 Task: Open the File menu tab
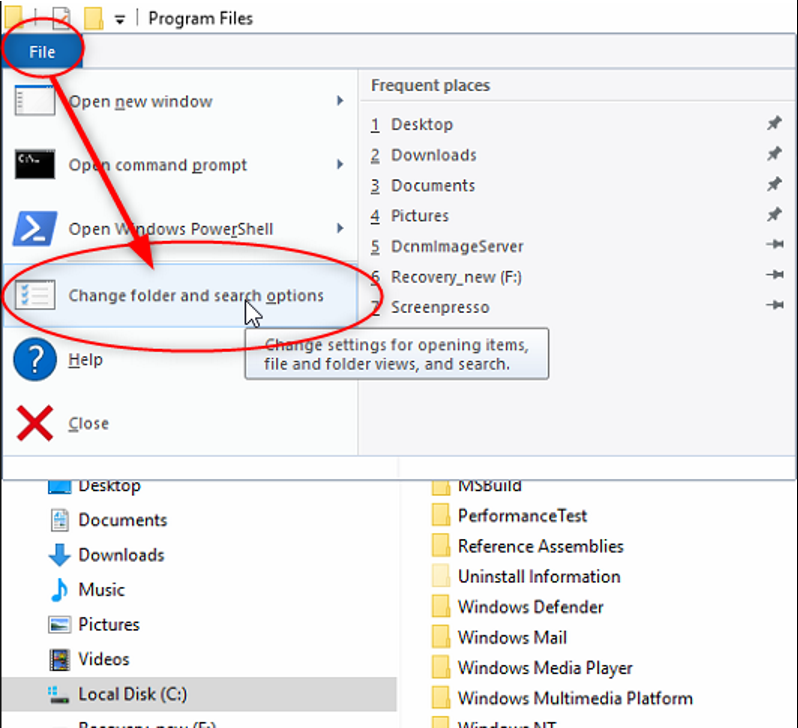pos(42,52)
